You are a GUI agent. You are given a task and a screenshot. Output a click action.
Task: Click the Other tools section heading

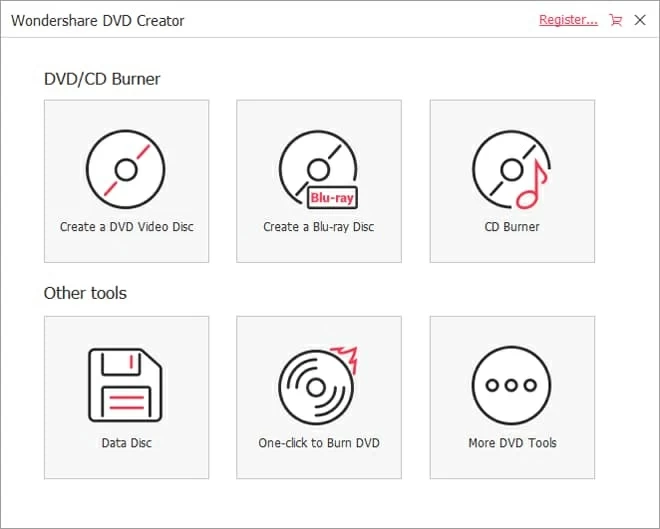[x=85, y=293]
